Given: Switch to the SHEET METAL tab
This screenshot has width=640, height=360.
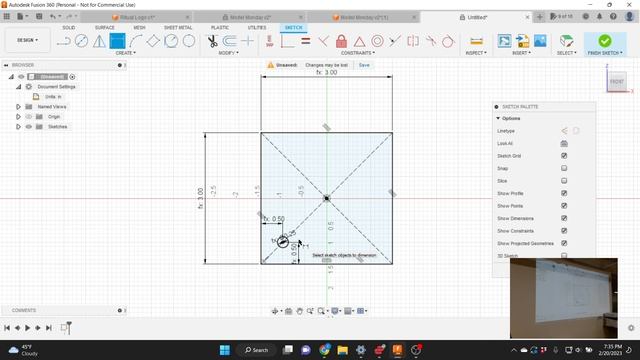Looking at the screenshot, I should [x=178, y=27].
